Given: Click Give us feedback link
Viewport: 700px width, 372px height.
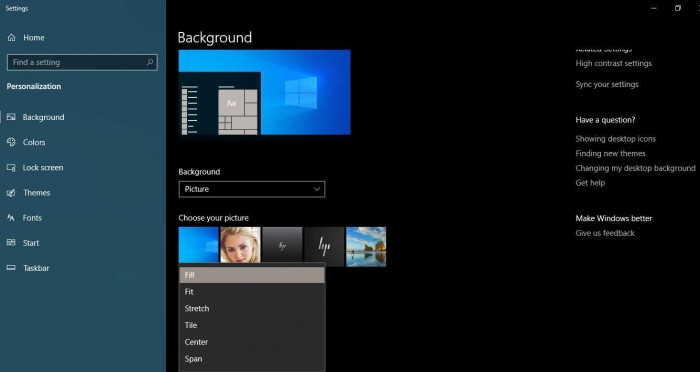Looking at the screenshot, I should pyautogui.click(x=605, y=233).
